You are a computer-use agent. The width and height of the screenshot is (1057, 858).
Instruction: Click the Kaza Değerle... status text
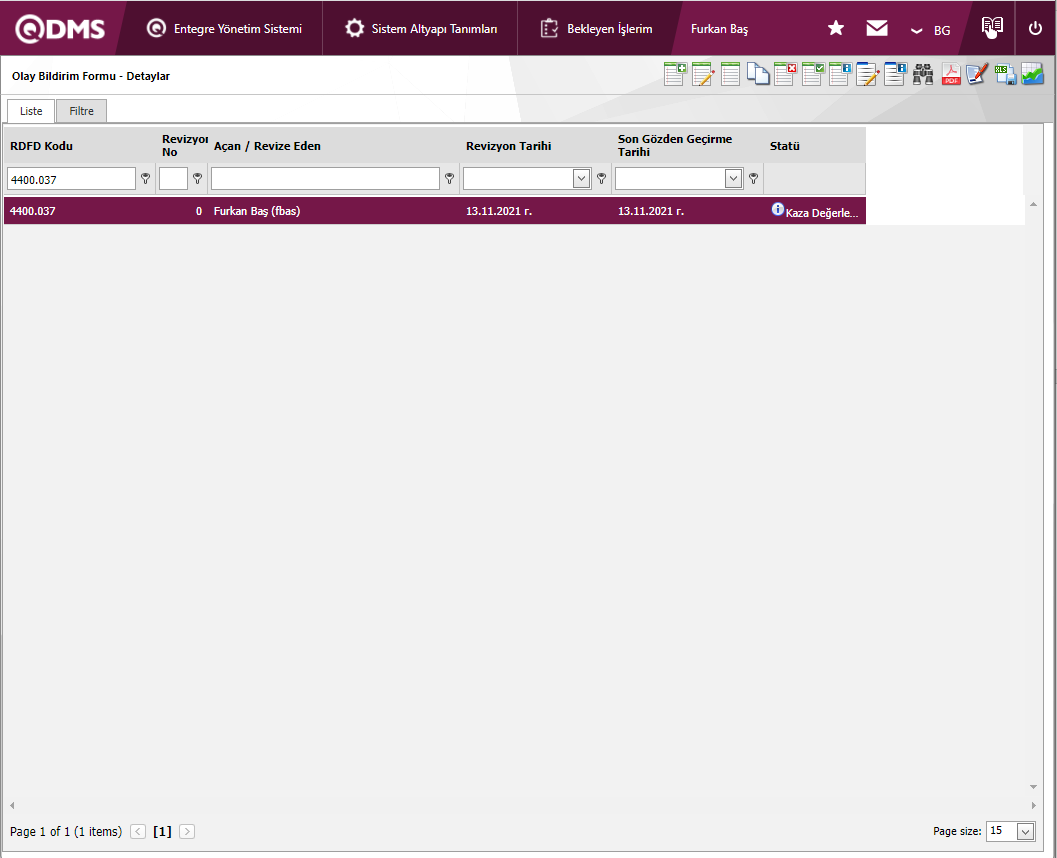click(x=822, y=212)
